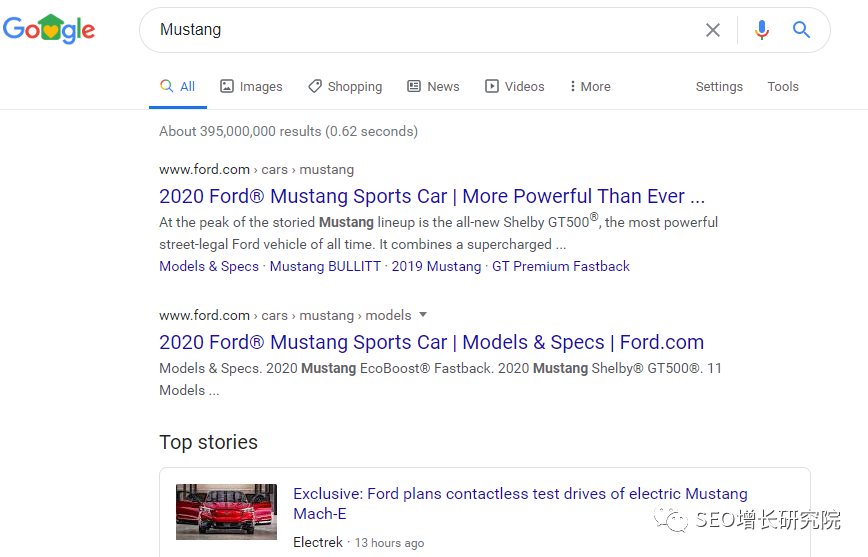Click the red Mustang Mach-E story thumbnail
This screenshot has height=557, width=868.
pos(226,511)
